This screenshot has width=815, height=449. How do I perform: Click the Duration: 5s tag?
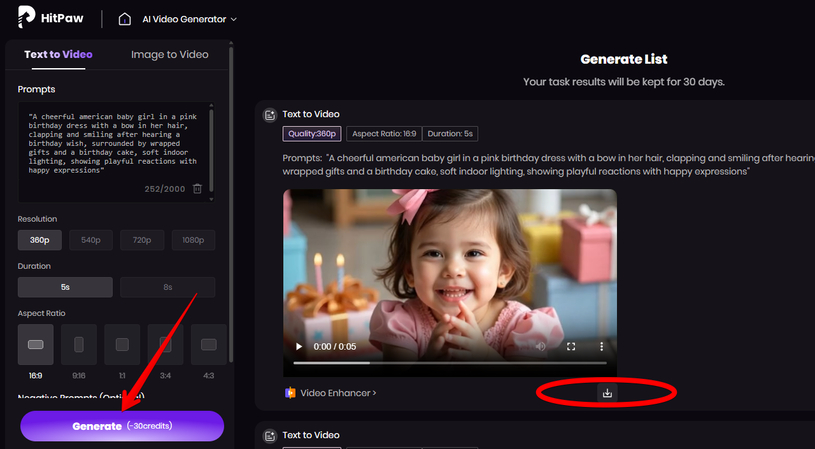[450, 134]
